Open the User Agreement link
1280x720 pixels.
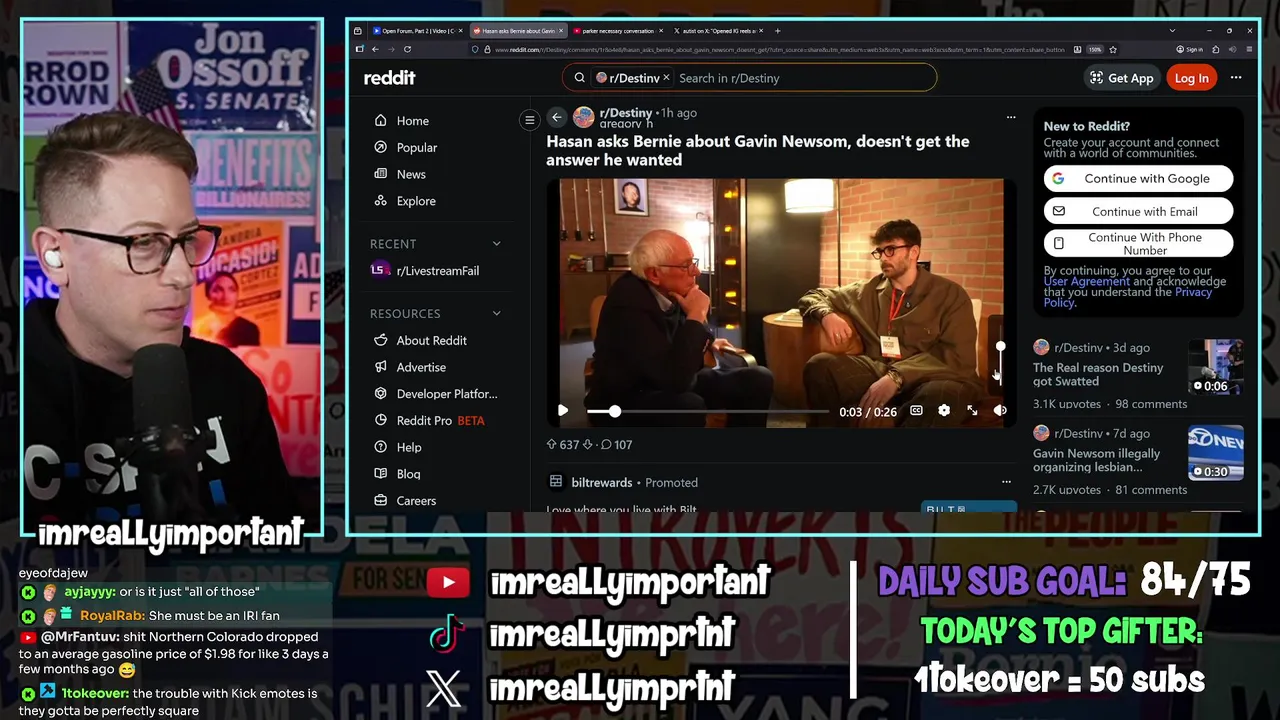1086,282
